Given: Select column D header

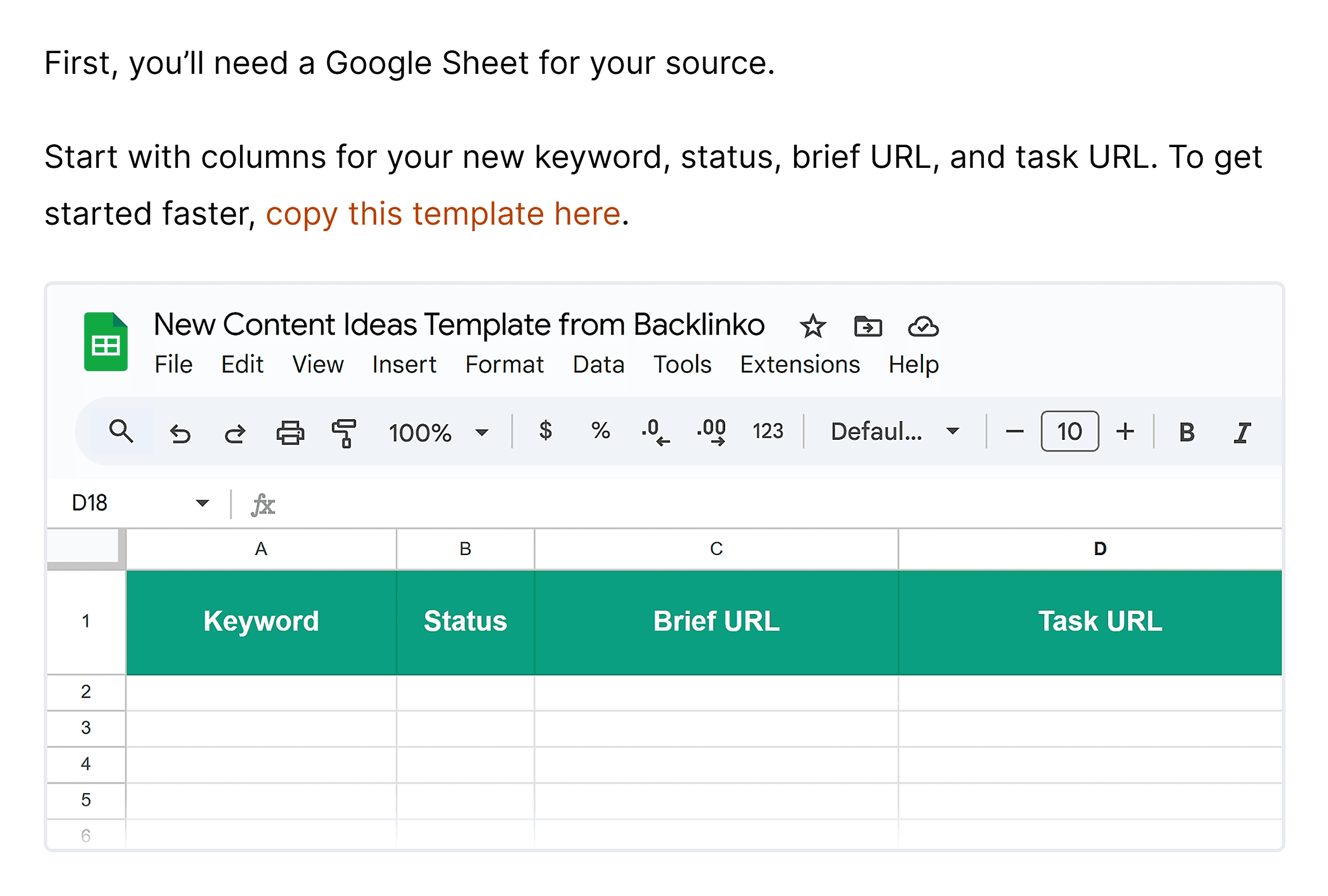Looking at the screenshot, I should 1089,549.
